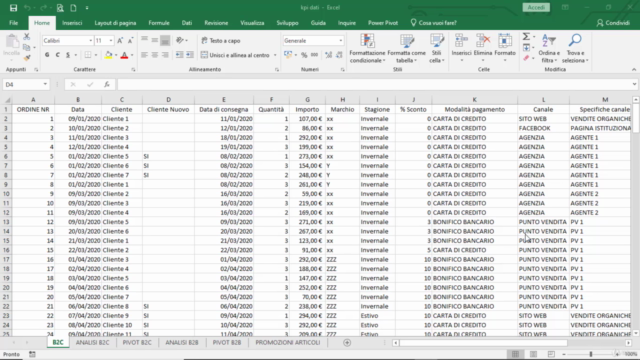Select the Format Painter brush icon
Screen dimensions: 640x360
(27, 58)
